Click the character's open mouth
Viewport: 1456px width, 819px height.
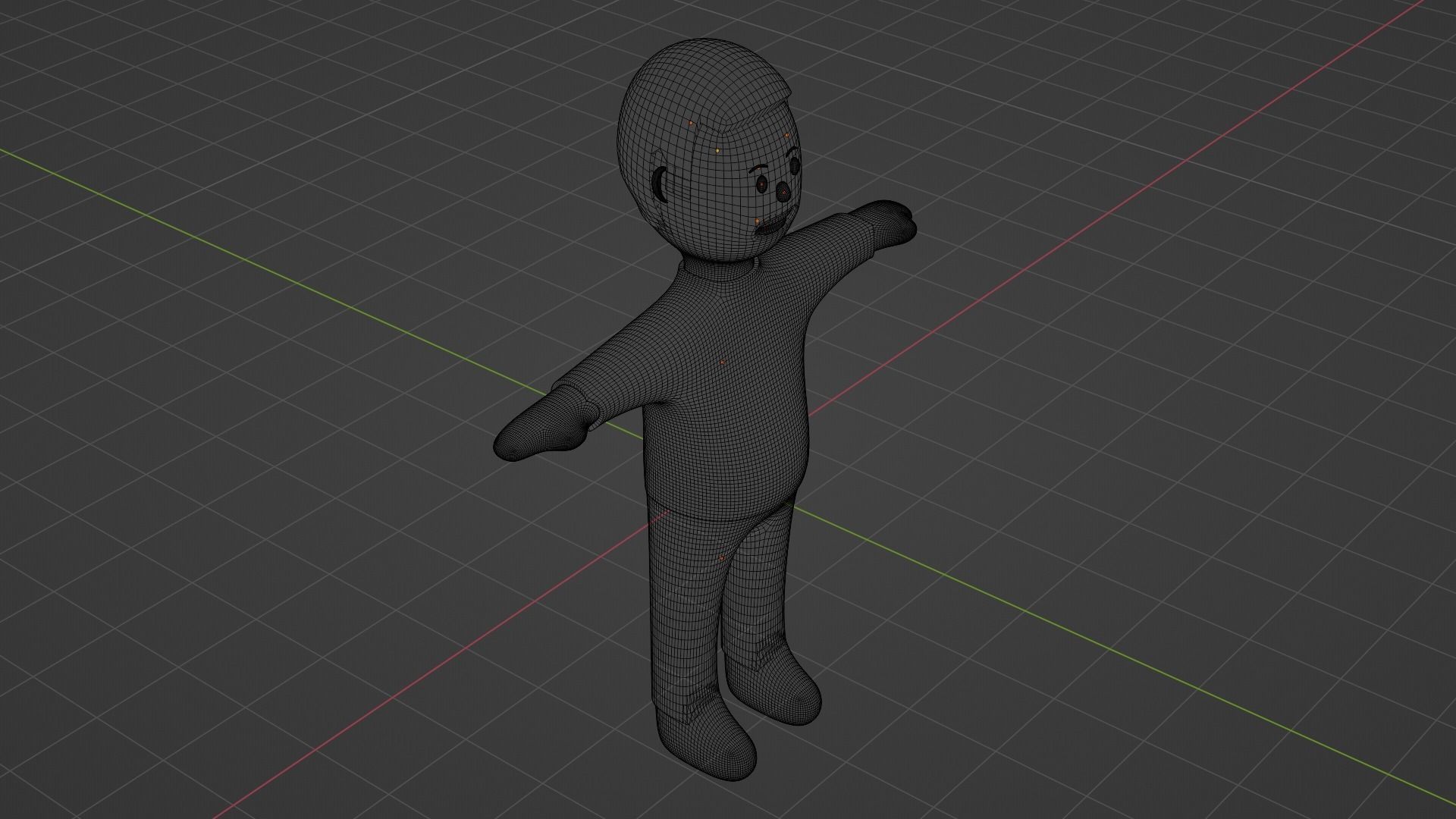coord(771,226)
